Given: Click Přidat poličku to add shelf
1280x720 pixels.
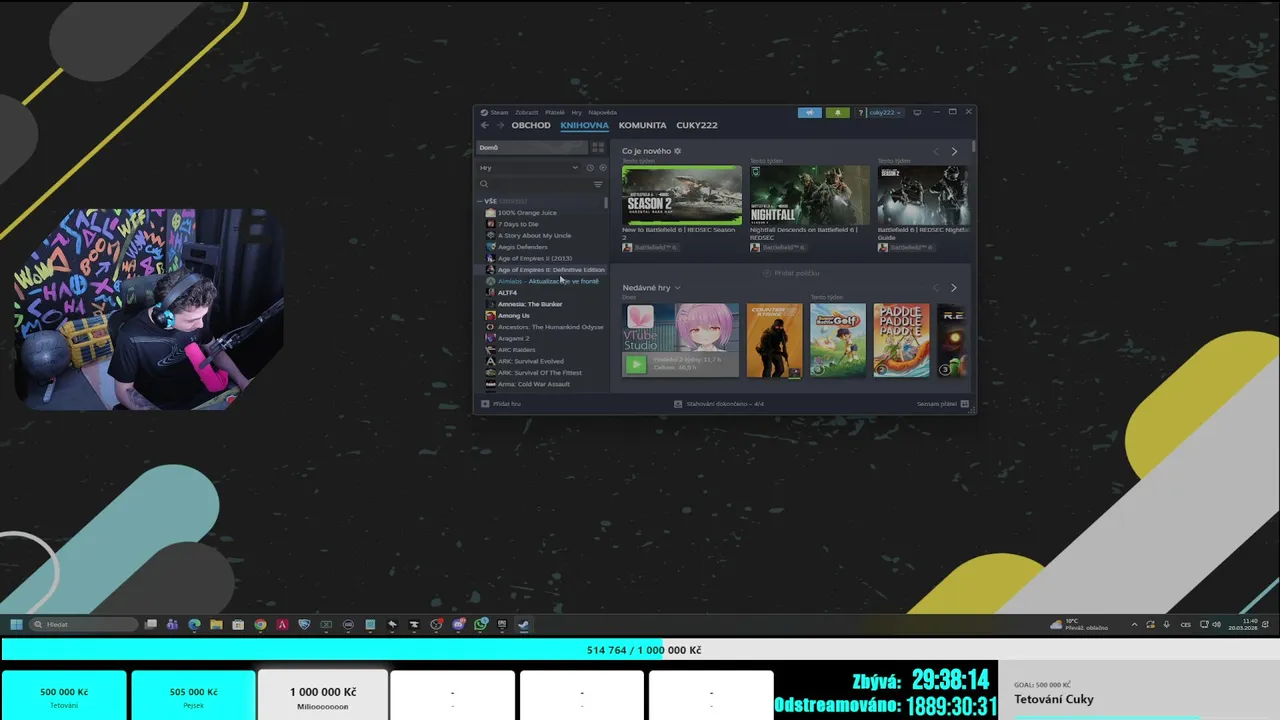Looking at the screenshot, I should [792, 273].
